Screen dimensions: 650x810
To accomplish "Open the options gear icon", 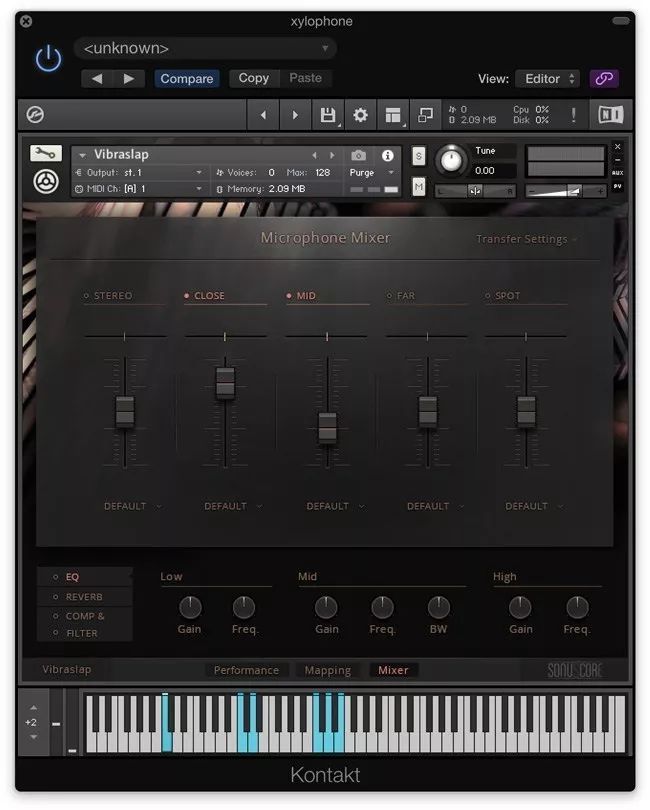I will click(x=360, y=115).
